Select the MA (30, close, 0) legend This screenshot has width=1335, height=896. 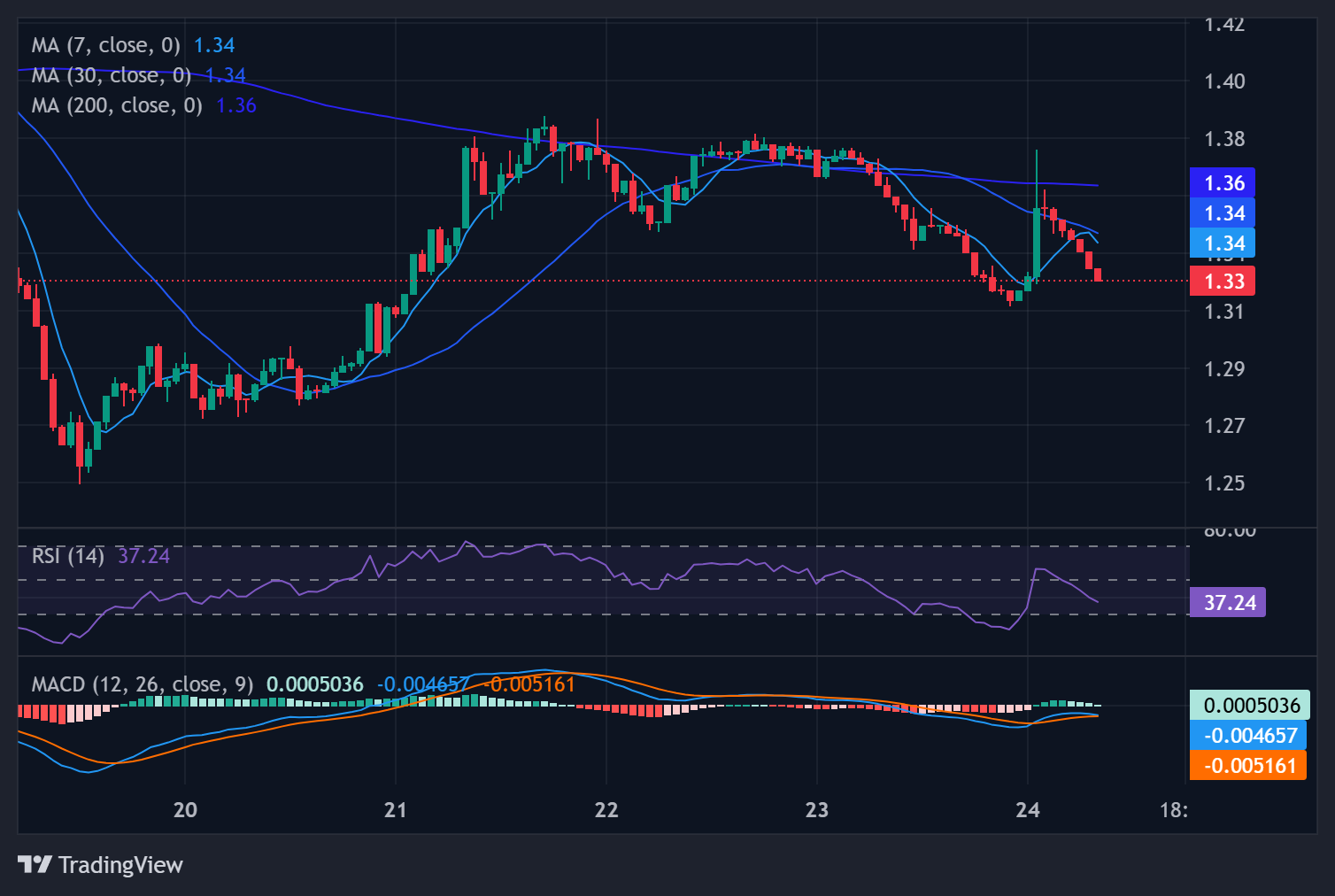112,75
